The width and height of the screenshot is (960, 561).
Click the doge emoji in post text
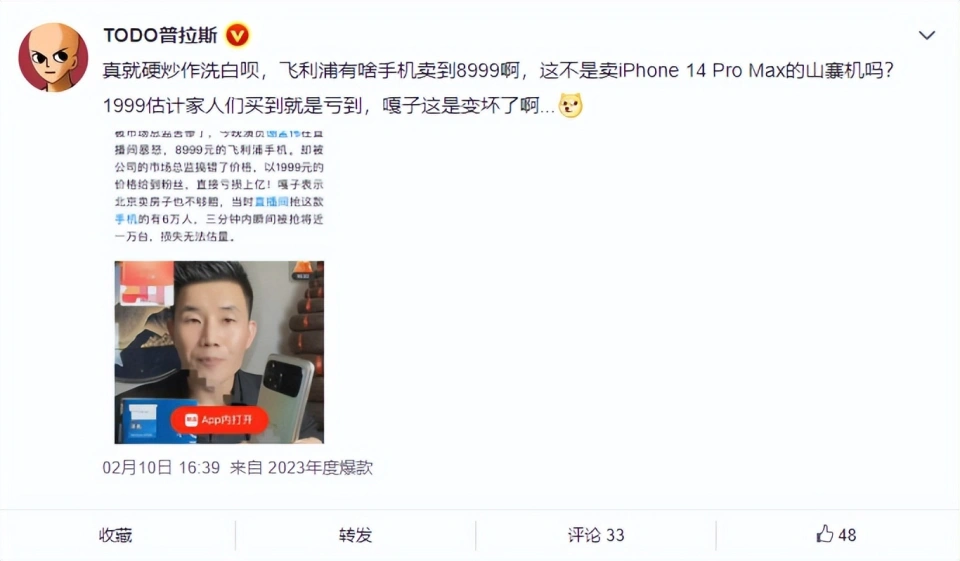[x=571, y=105]
